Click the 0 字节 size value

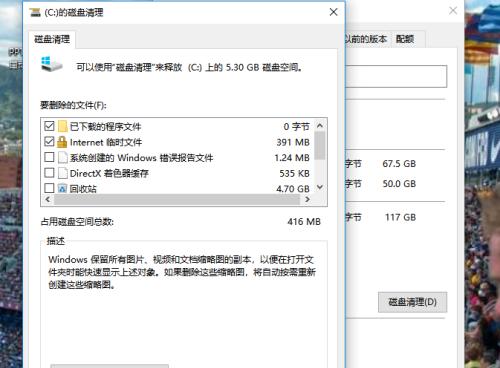pyautogui.click(x=296, y=127)
